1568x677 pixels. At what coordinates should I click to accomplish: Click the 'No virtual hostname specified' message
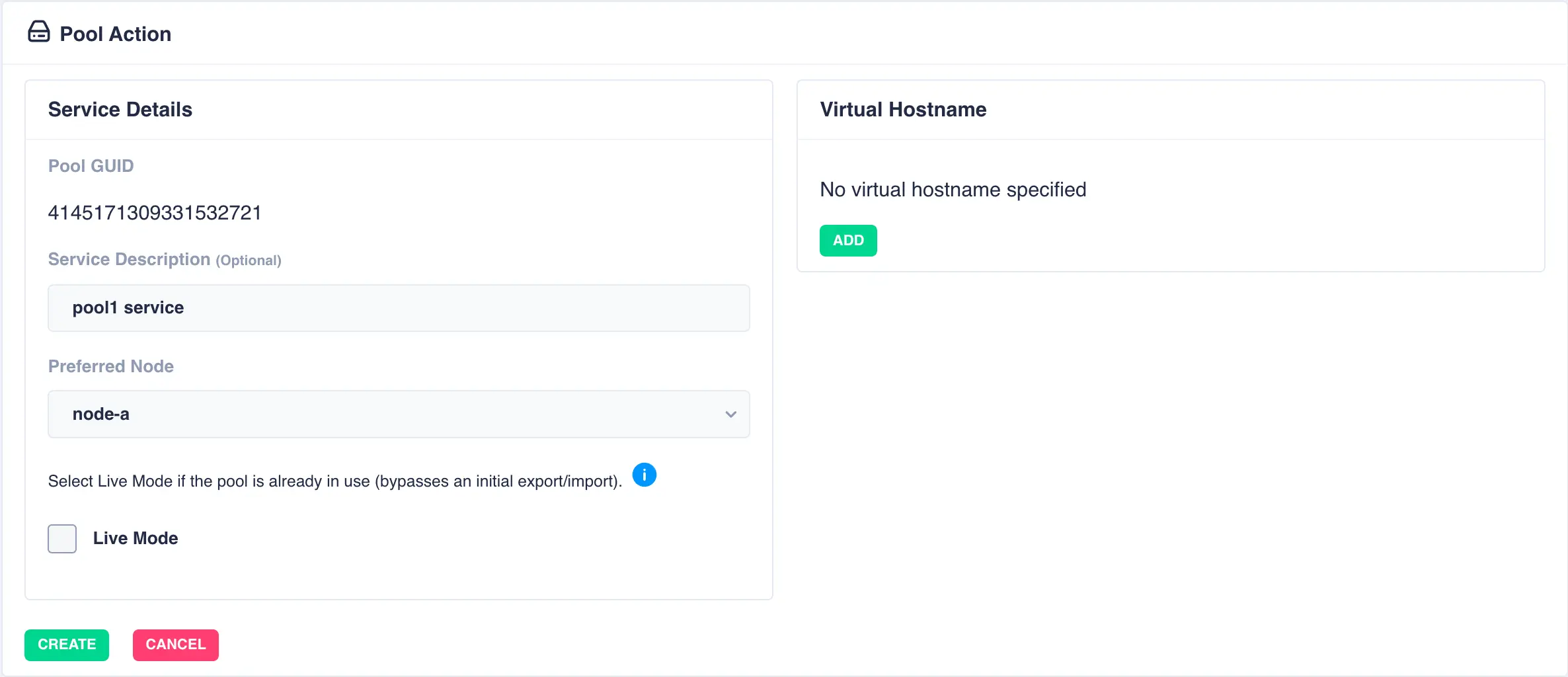pos(953,190)
